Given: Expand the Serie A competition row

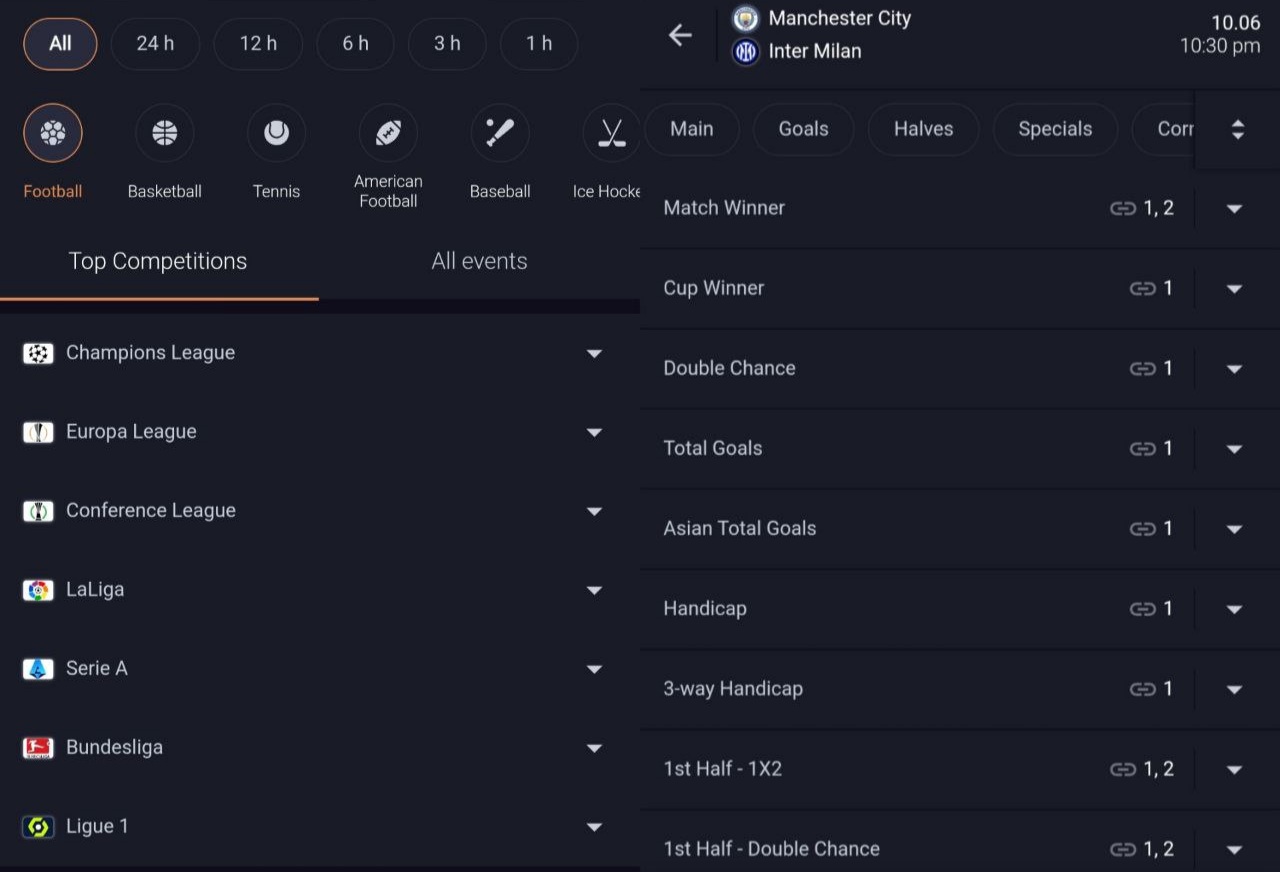Looking at the screenshot, I should point(594,669).
